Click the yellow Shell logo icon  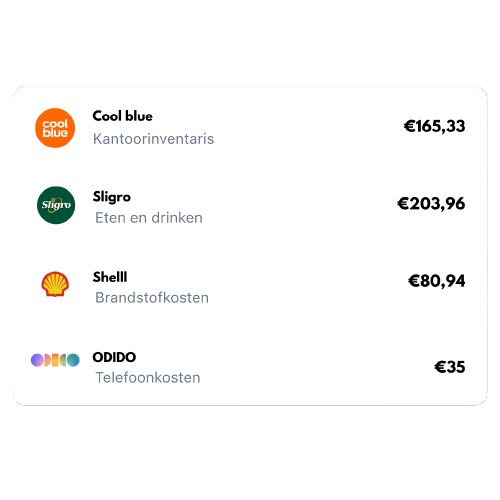coord(55,284)
